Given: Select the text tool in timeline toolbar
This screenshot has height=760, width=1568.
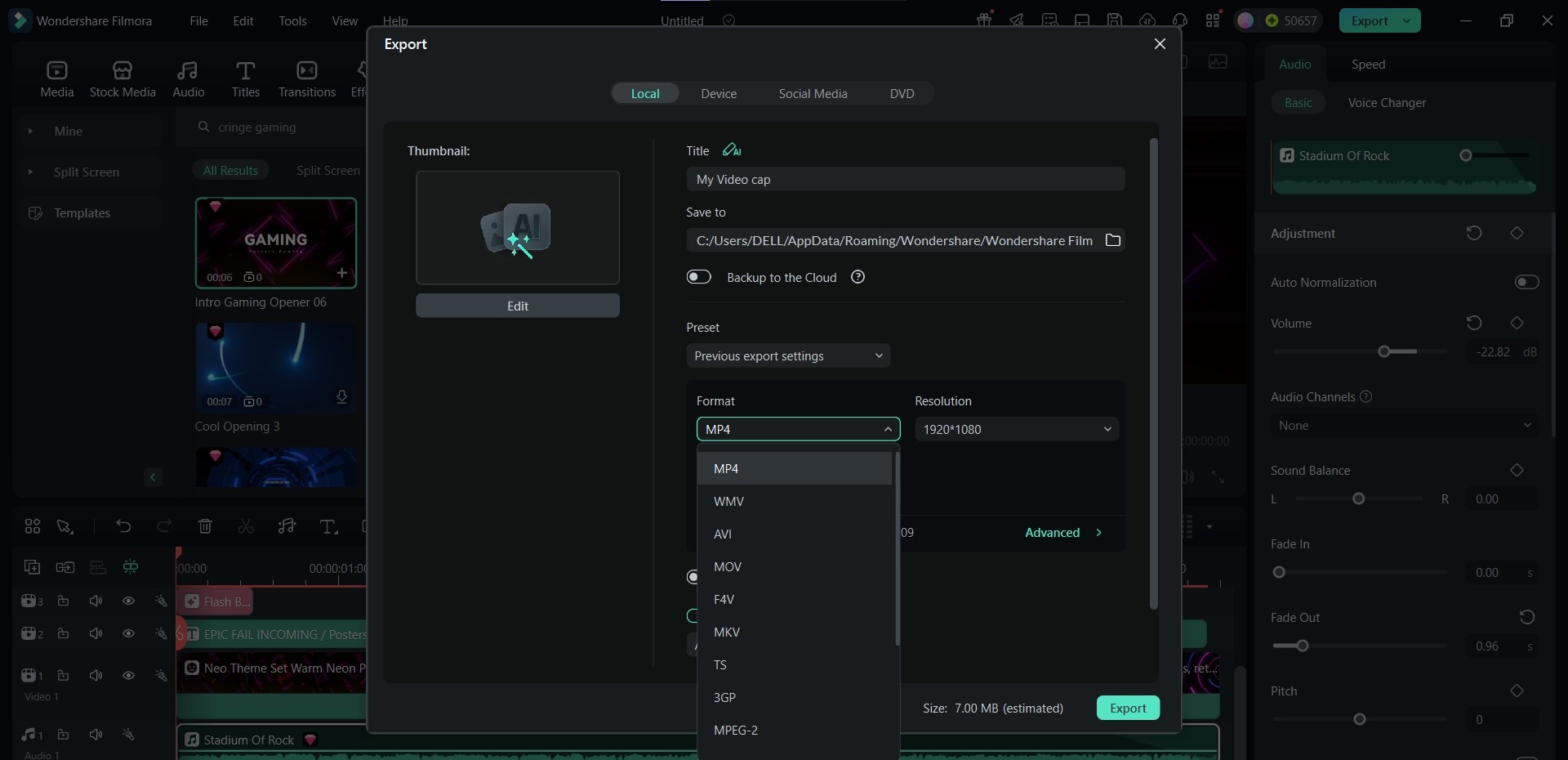Looking at the screenshot, I should click(328, 526).
